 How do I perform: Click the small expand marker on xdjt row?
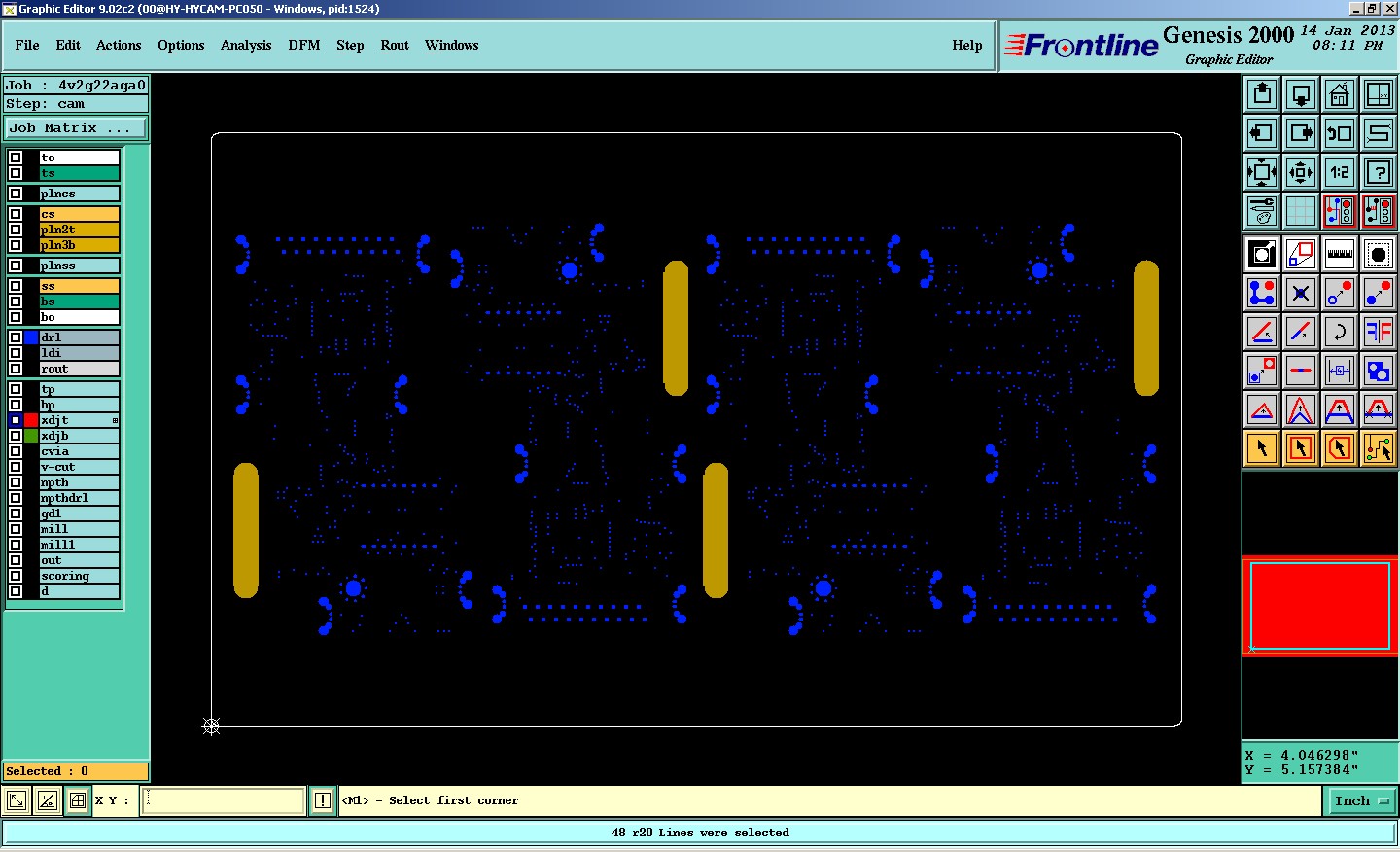click(x=115, y=420)
